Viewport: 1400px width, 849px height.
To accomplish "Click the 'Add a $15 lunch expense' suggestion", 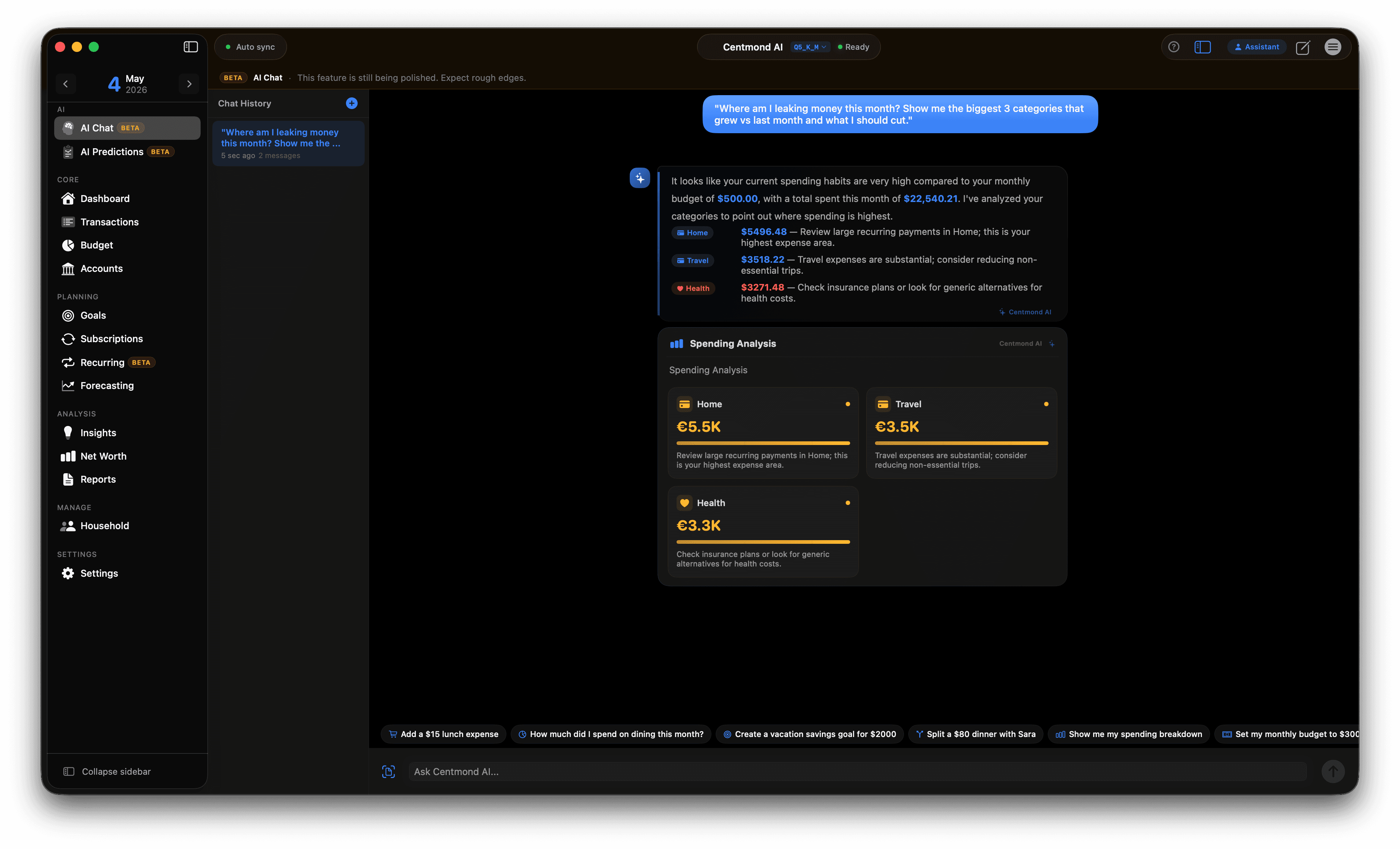I will 443,734.
